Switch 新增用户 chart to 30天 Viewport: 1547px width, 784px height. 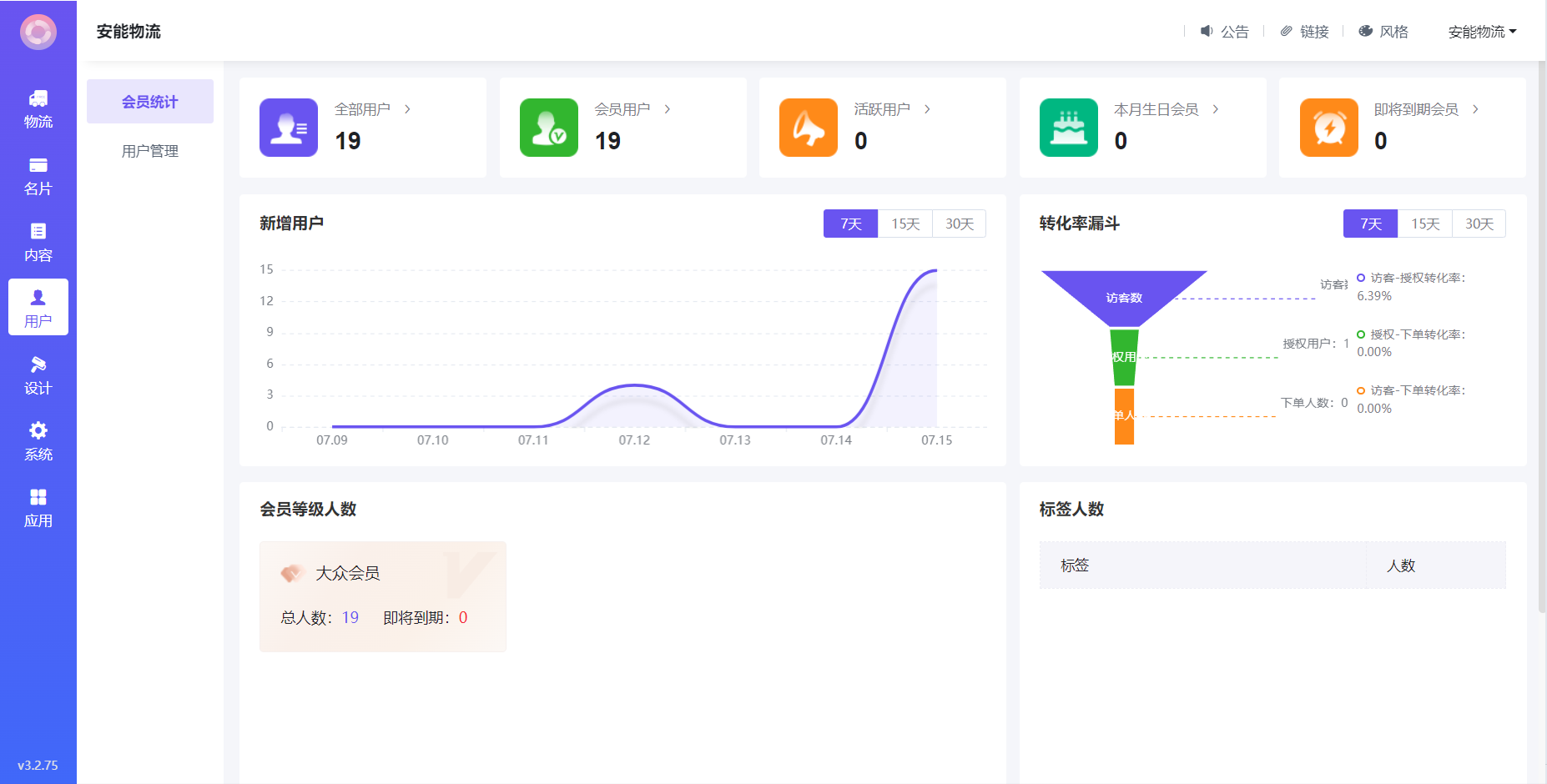[959, 224]
